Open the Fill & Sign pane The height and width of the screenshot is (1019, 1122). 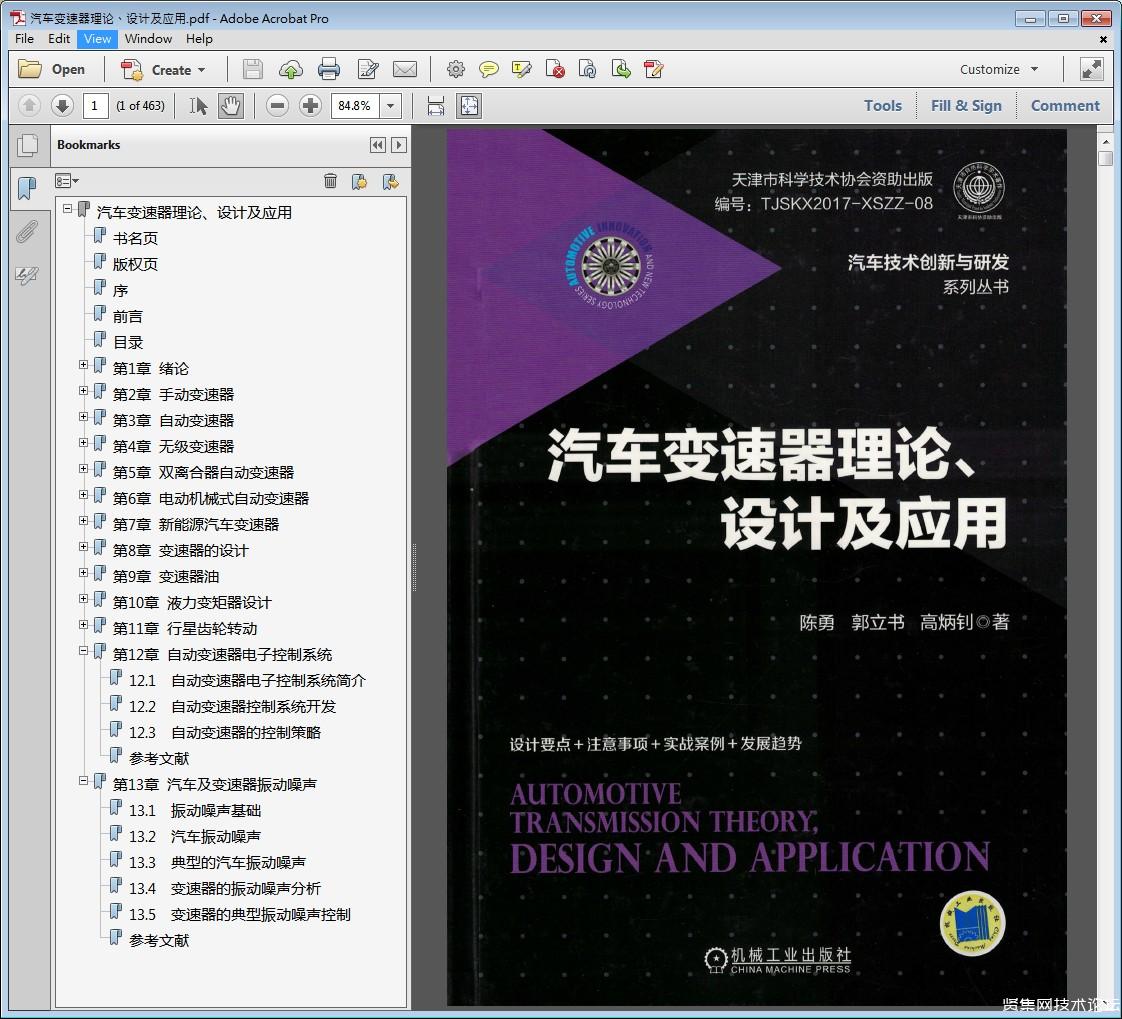pos(966,105)
